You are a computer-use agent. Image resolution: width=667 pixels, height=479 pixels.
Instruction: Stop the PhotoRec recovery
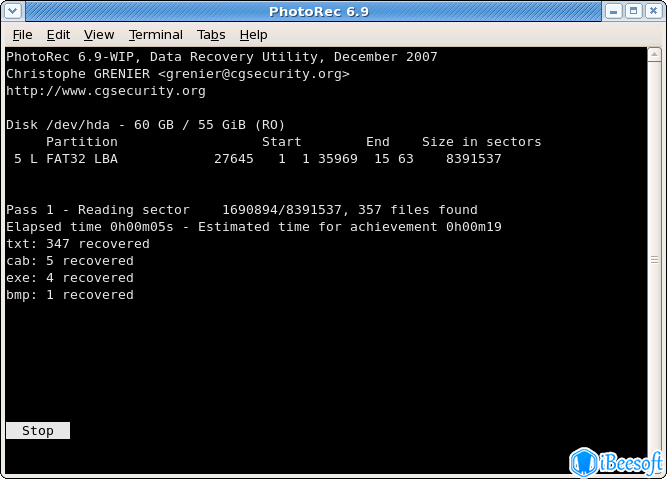(x=38, y=431)
